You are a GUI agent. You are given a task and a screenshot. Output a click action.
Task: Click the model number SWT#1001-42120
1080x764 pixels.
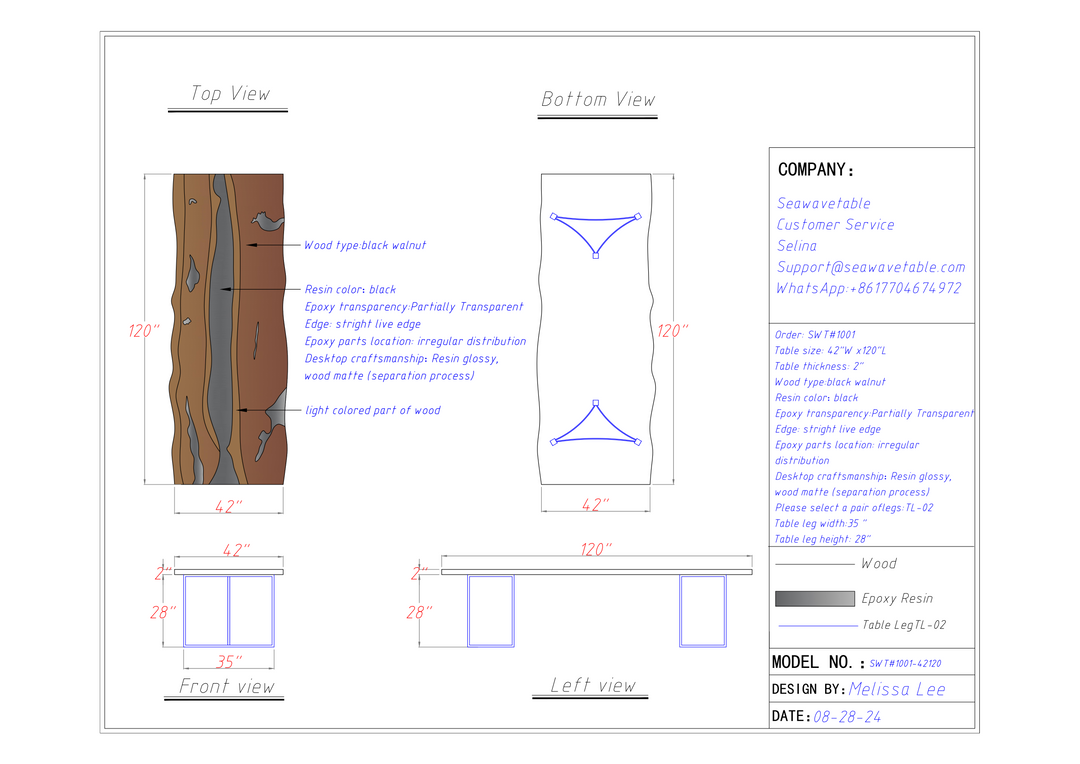(x=905, y=663)
